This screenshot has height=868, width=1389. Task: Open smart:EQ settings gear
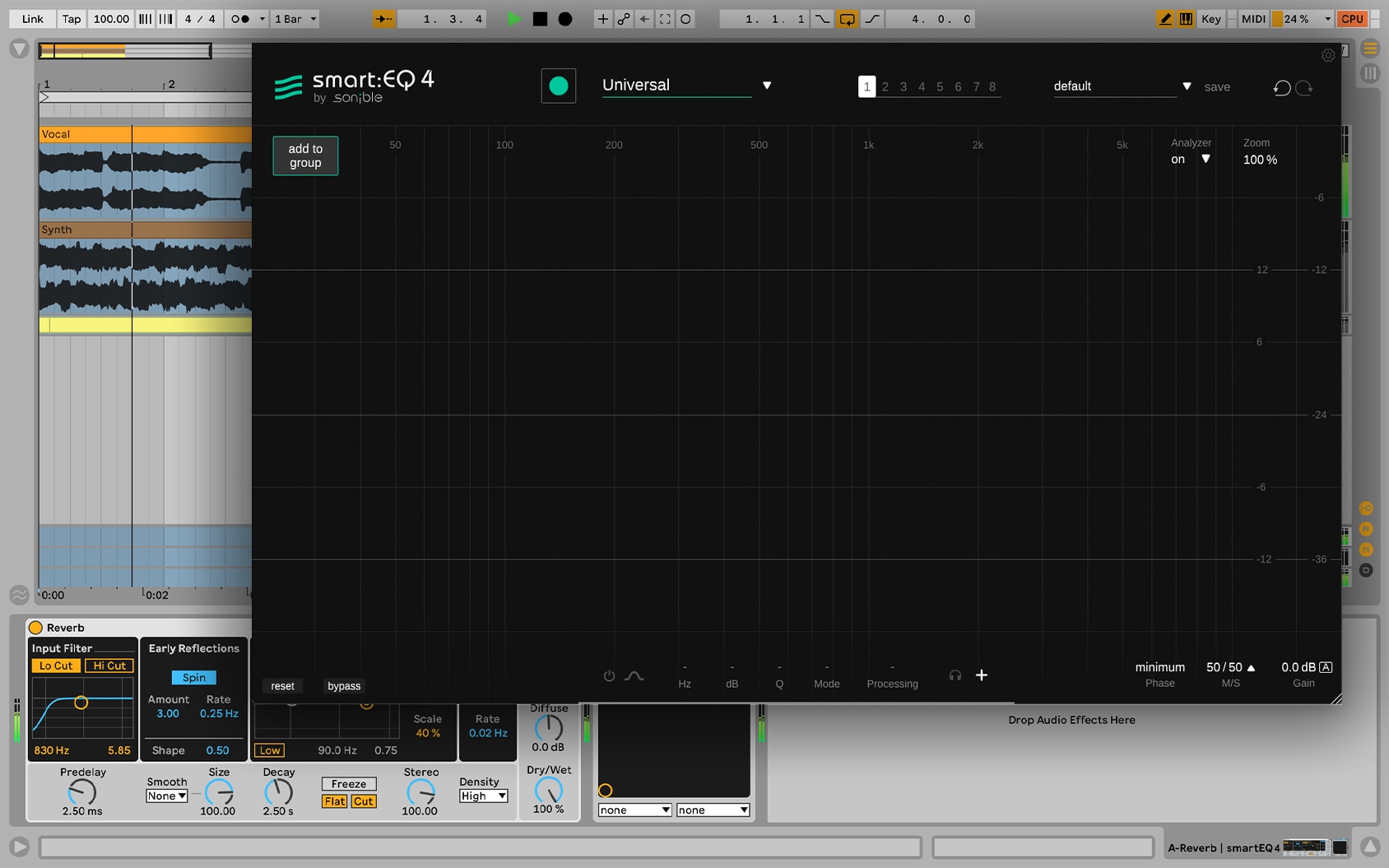coord(1328,55)
